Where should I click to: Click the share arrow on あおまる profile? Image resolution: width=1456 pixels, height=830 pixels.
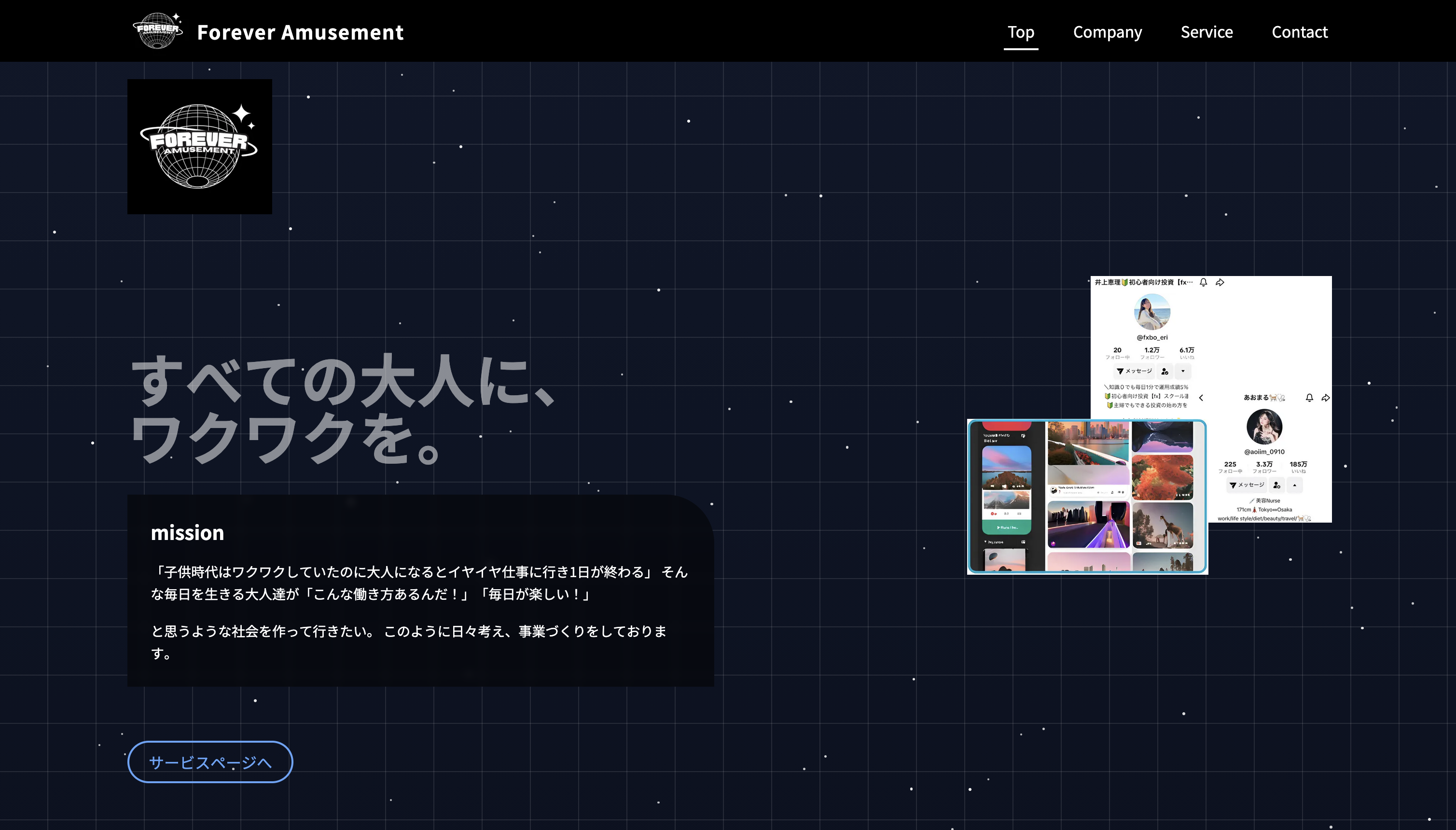pos(1326,397)
